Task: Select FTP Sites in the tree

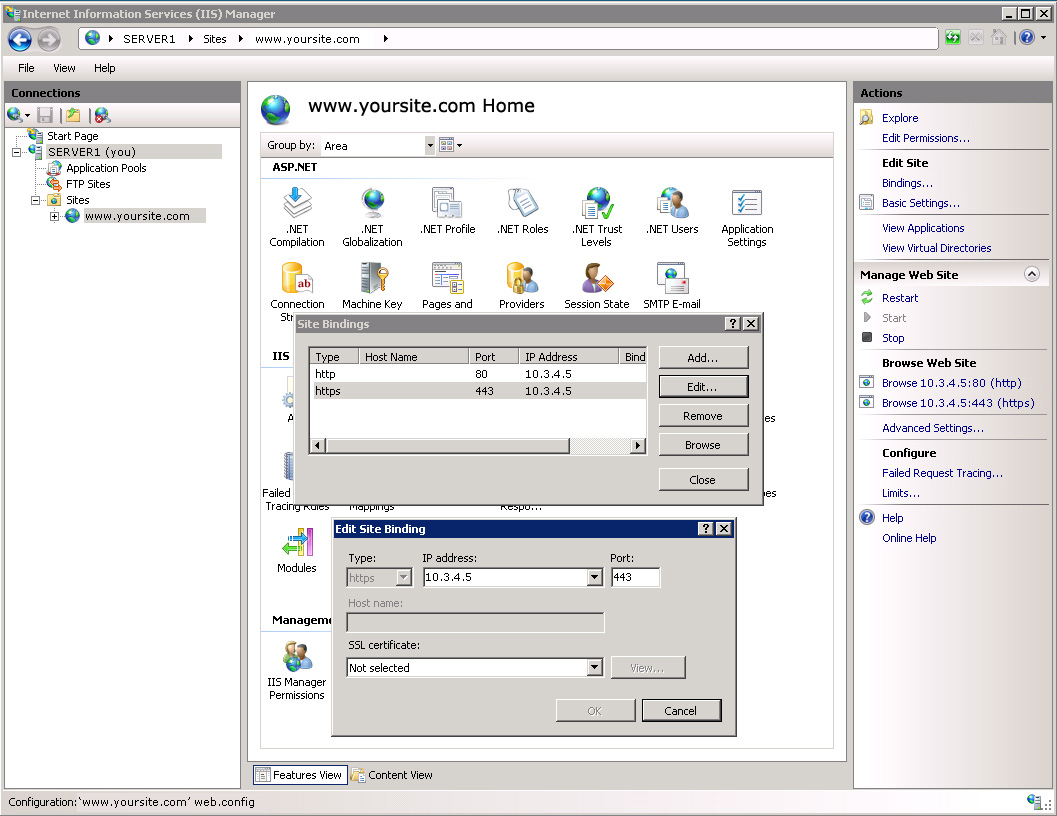Action: [88, 184]
